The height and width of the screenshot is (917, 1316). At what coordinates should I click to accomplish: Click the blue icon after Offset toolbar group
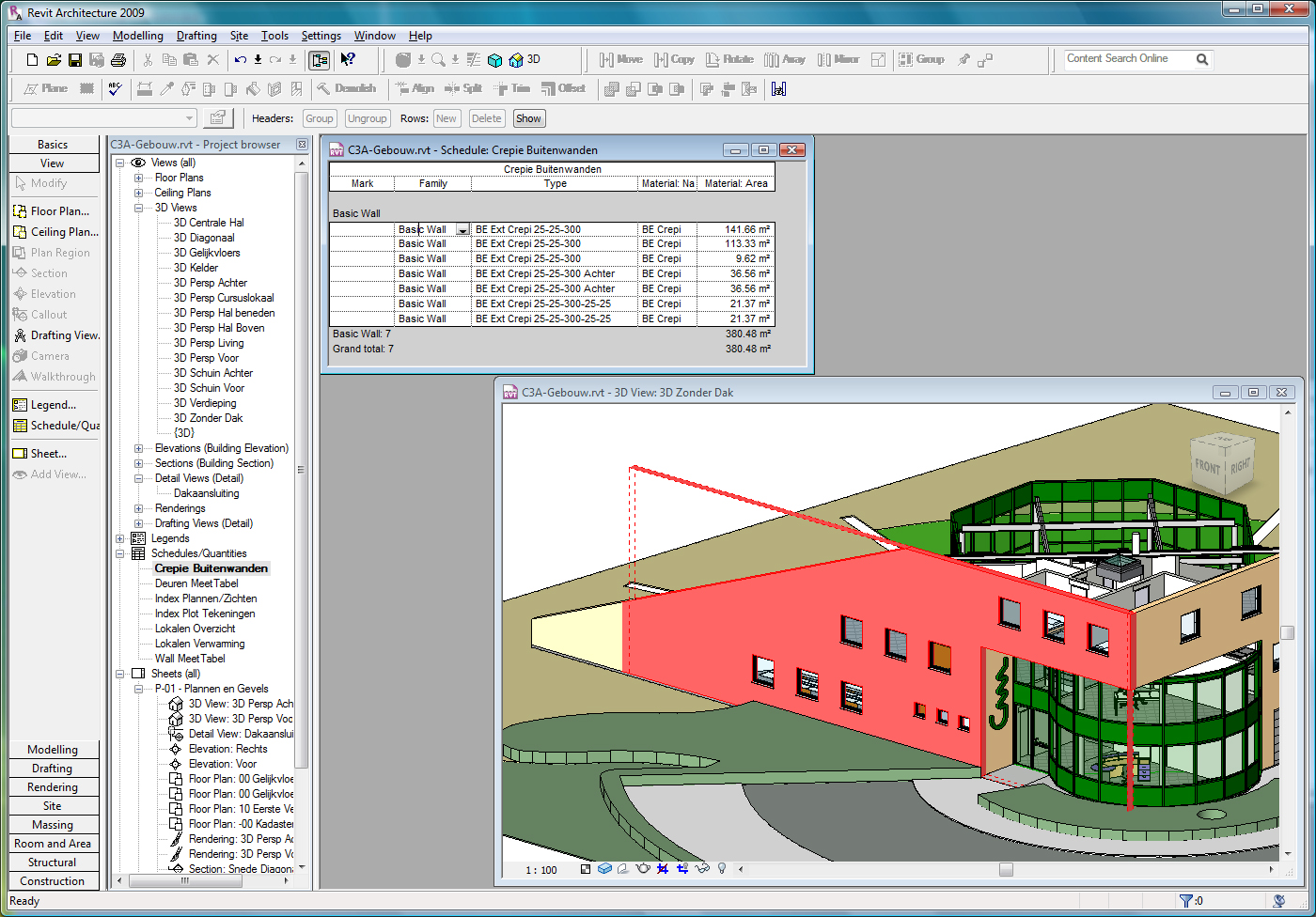778,89
